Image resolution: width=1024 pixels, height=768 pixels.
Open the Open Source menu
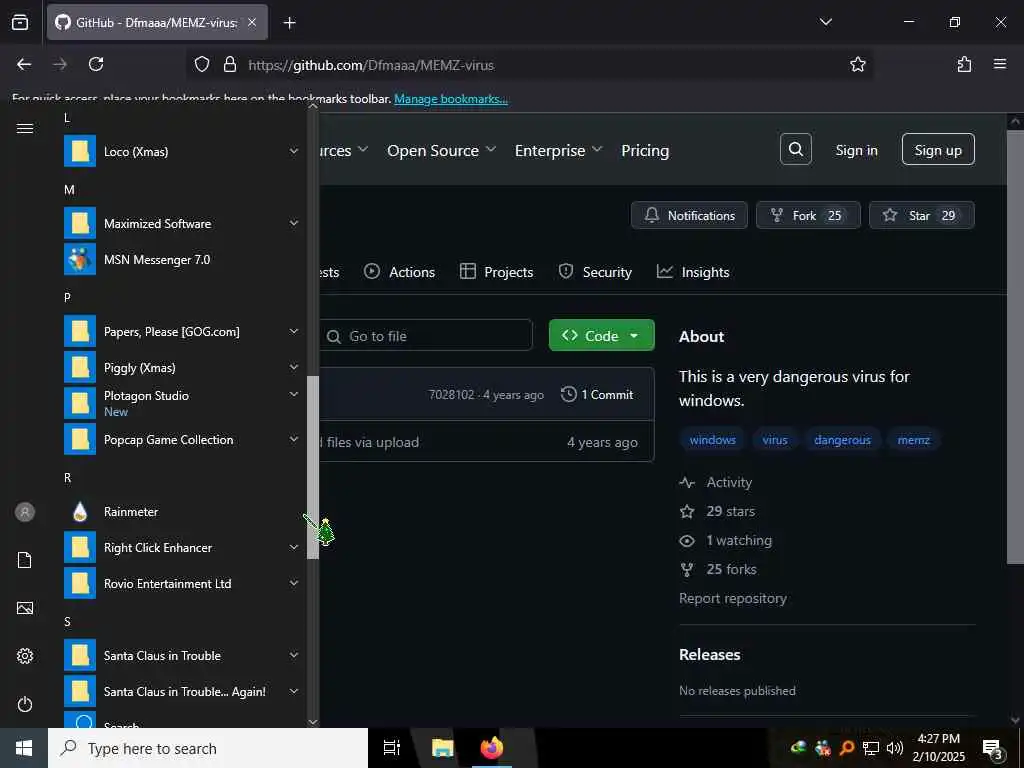click(441, 151)
